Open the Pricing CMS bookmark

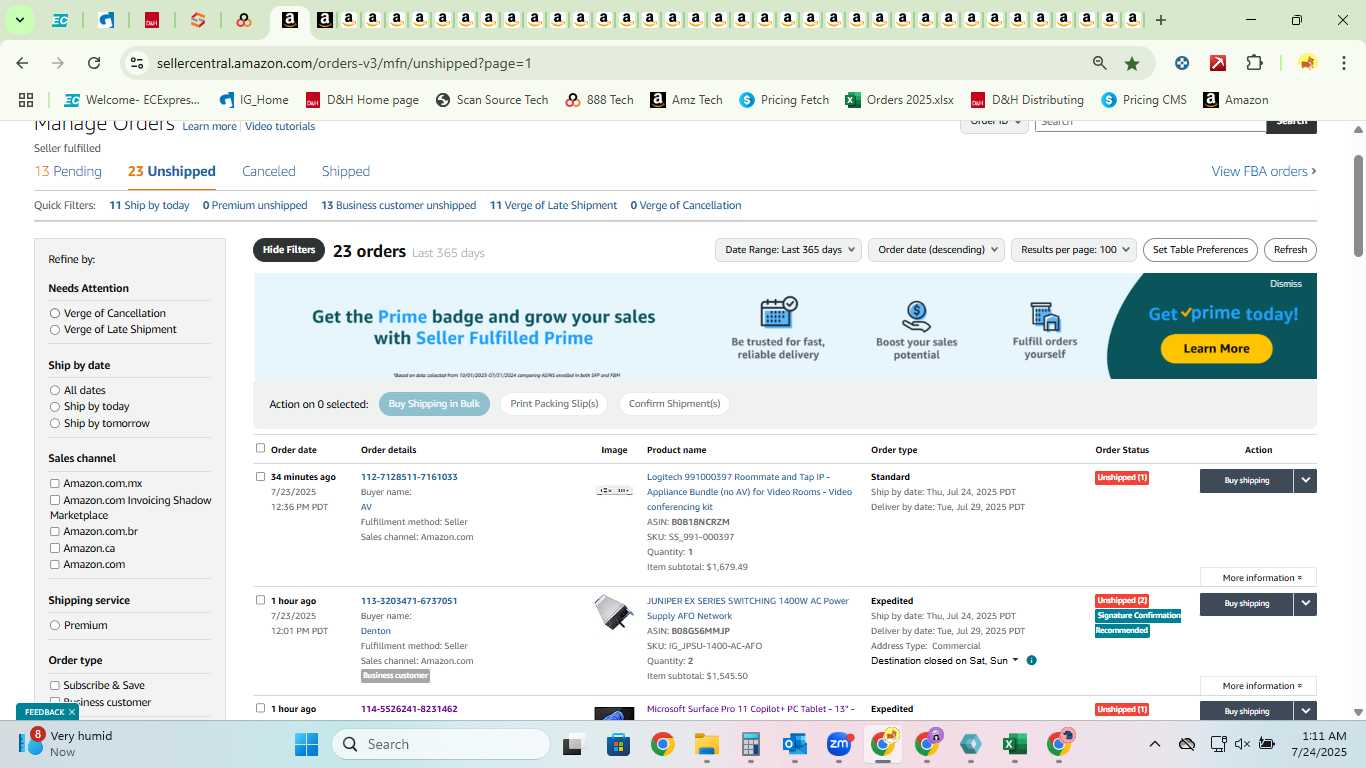point(1143,100)
